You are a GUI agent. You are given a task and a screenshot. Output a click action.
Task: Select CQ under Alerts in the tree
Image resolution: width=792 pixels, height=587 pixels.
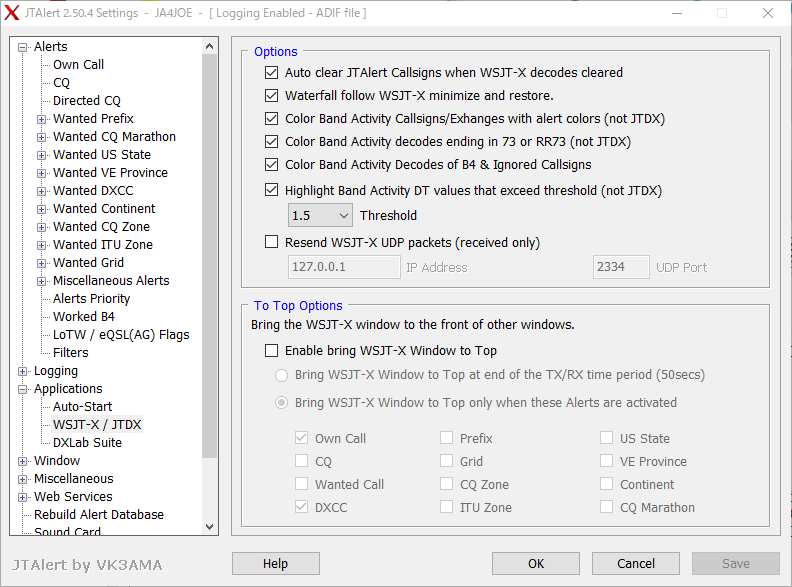click(x=61, y=83)
